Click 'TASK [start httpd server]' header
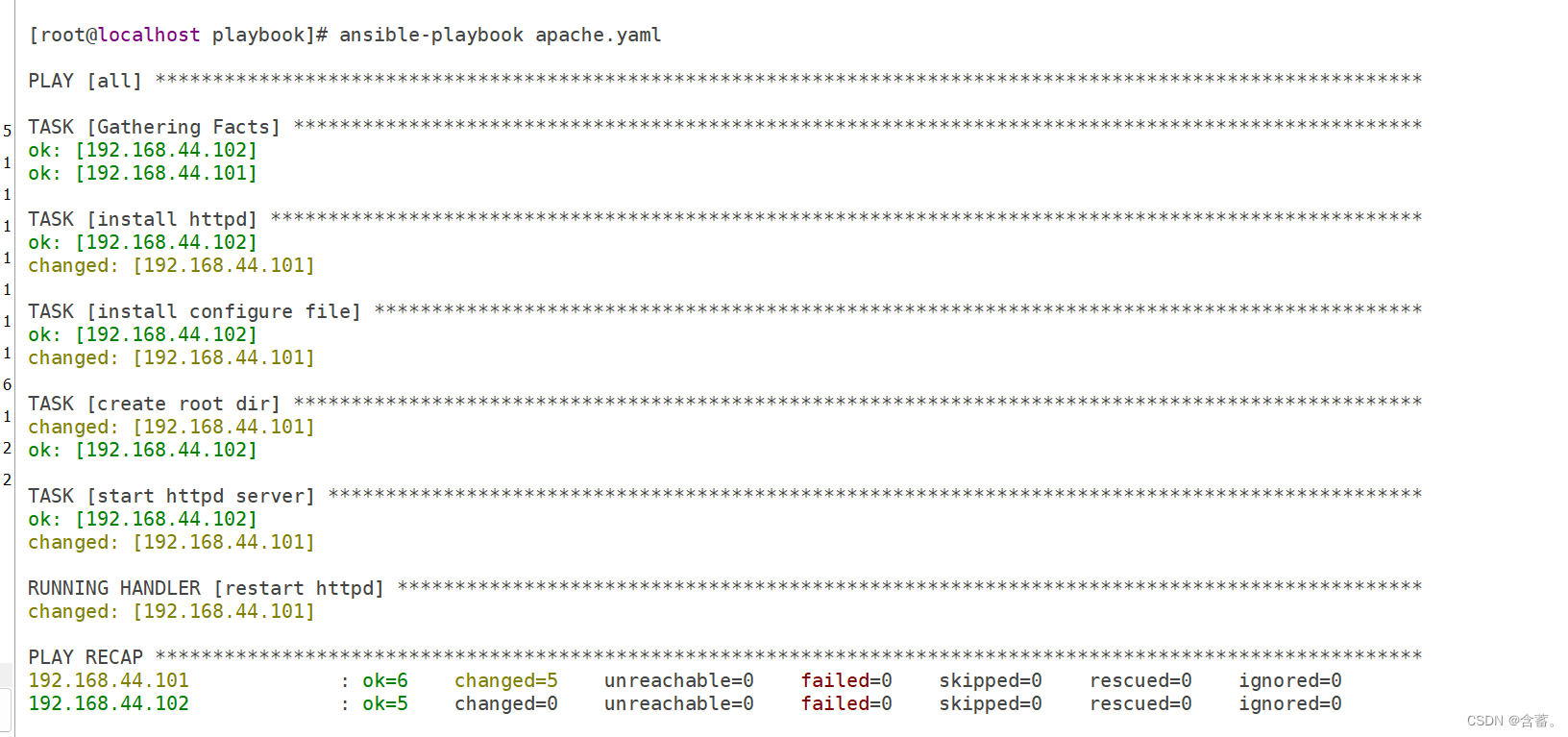The image size is (1568, 737). (x=171, y=496)
